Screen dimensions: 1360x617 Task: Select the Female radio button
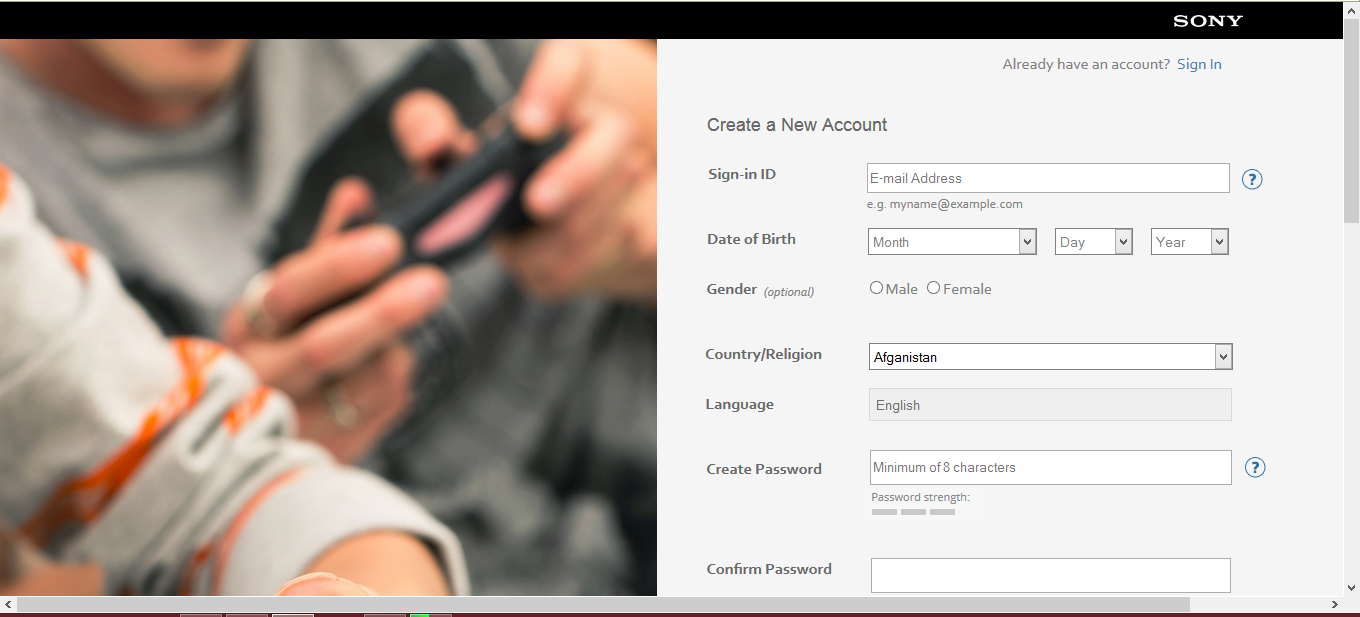tap(933, 288)
